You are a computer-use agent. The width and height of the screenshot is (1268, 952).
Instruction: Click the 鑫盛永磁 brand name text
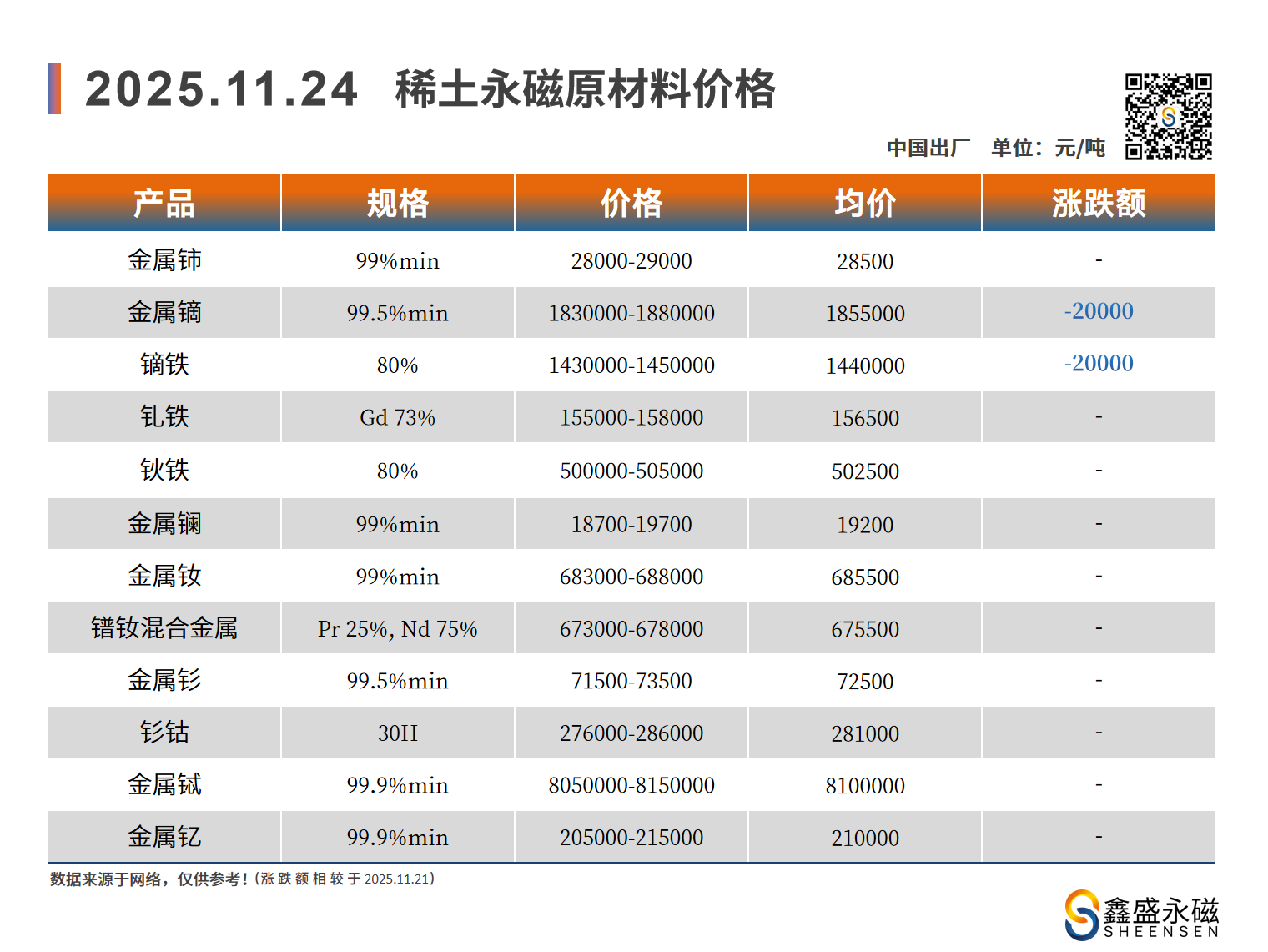tap(1160, 909)
